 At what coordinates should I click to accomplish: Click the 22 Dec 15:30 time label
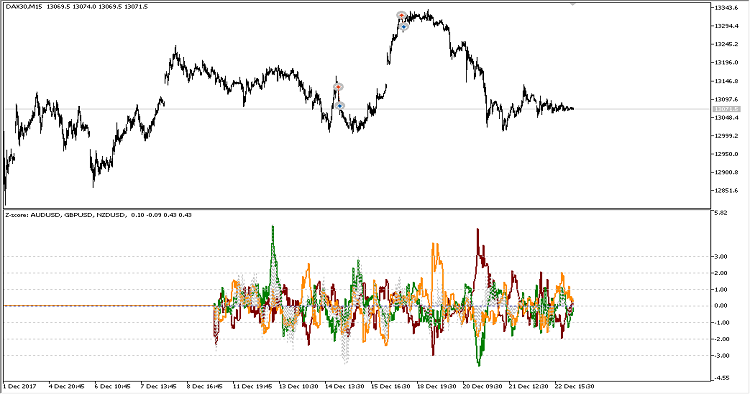(x=574, y=386)
